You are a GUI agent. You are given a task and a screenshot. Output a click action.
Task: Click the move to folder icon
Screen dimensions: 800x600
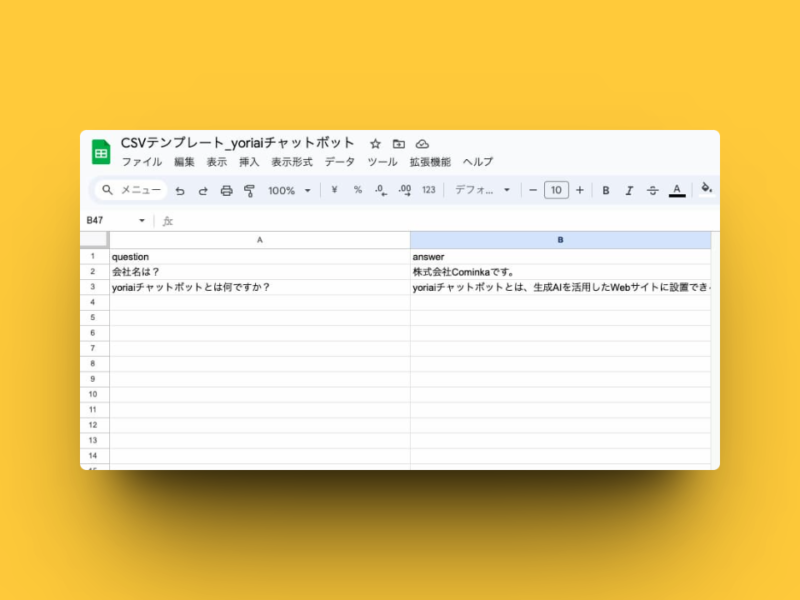click(x=398, y=144)
